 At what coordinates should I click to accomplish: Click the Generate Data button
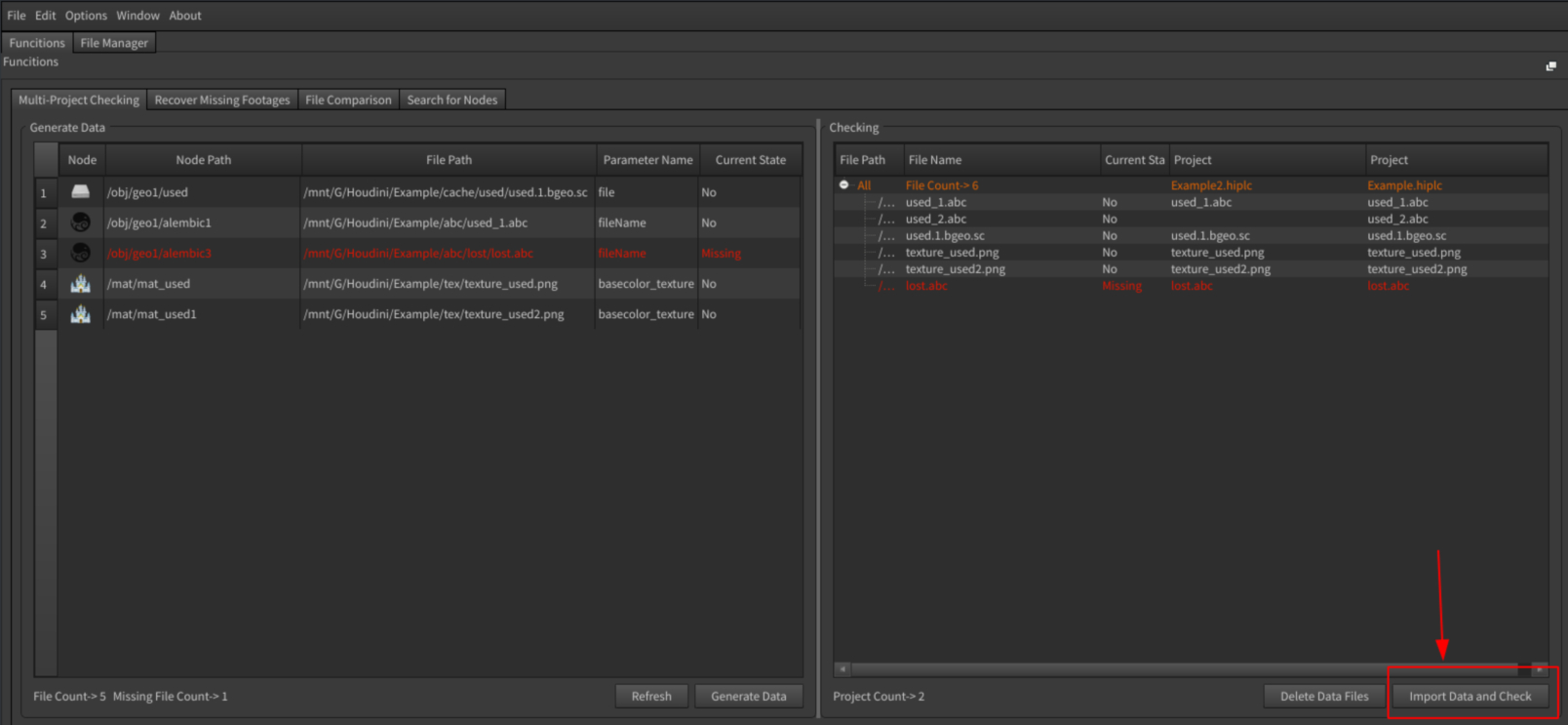[x=749, y=696]
